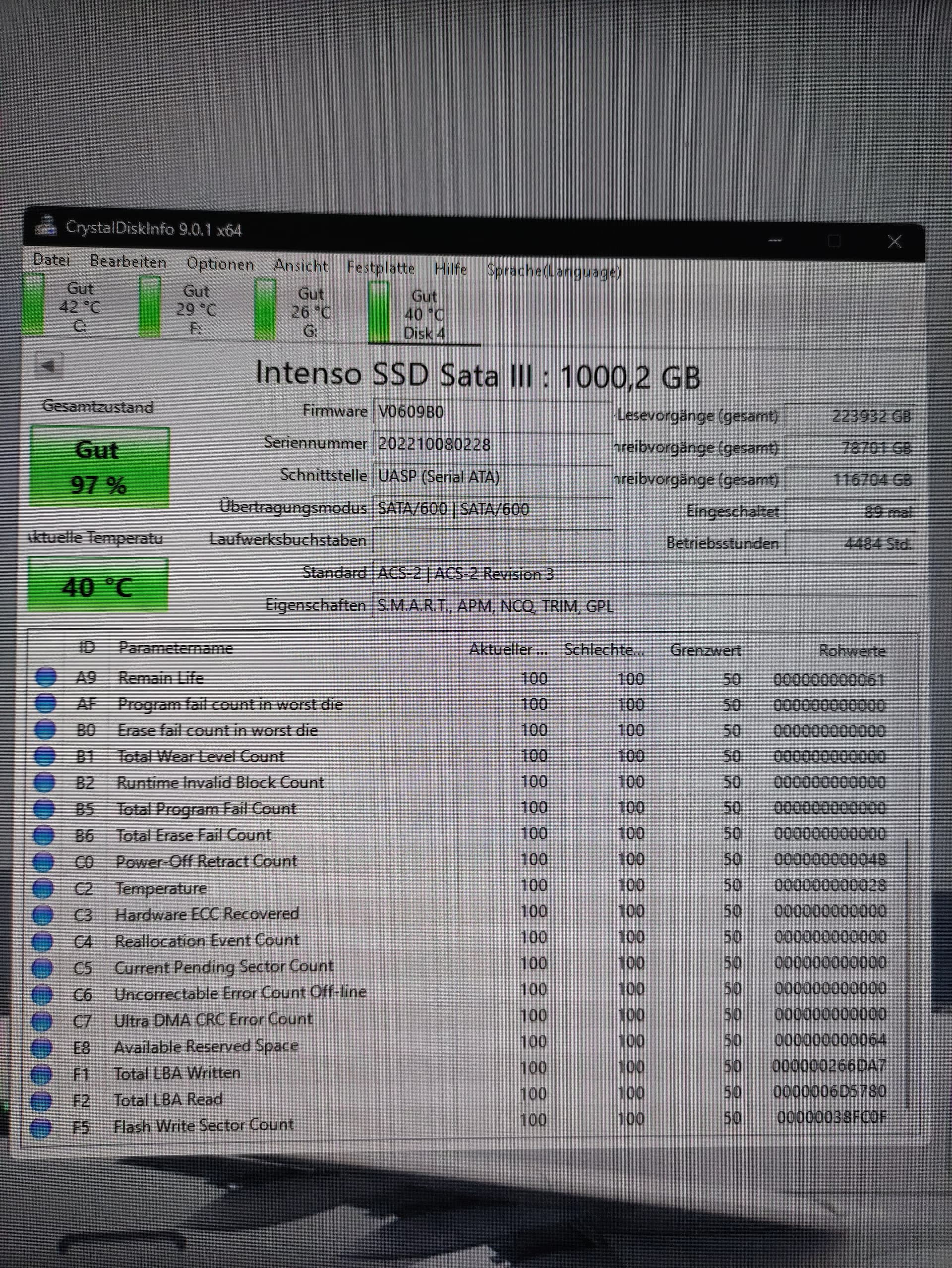Click the previous disk arrow button
Screen dimensions: 952x1268
(x=49, y=366)
